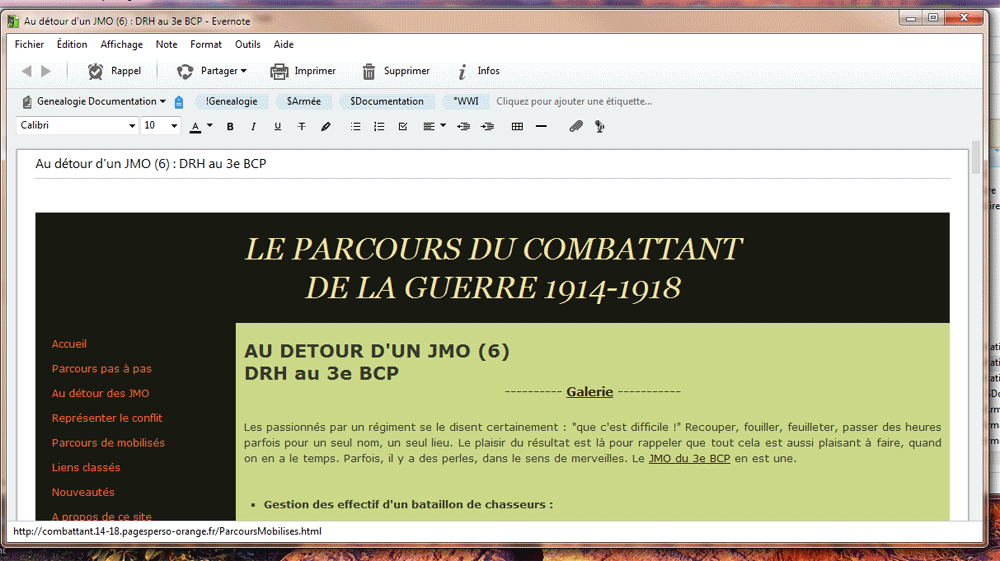Follow the Représenter le conflit link
Viewport: 1000px width, 561px height.
(107, 418)
